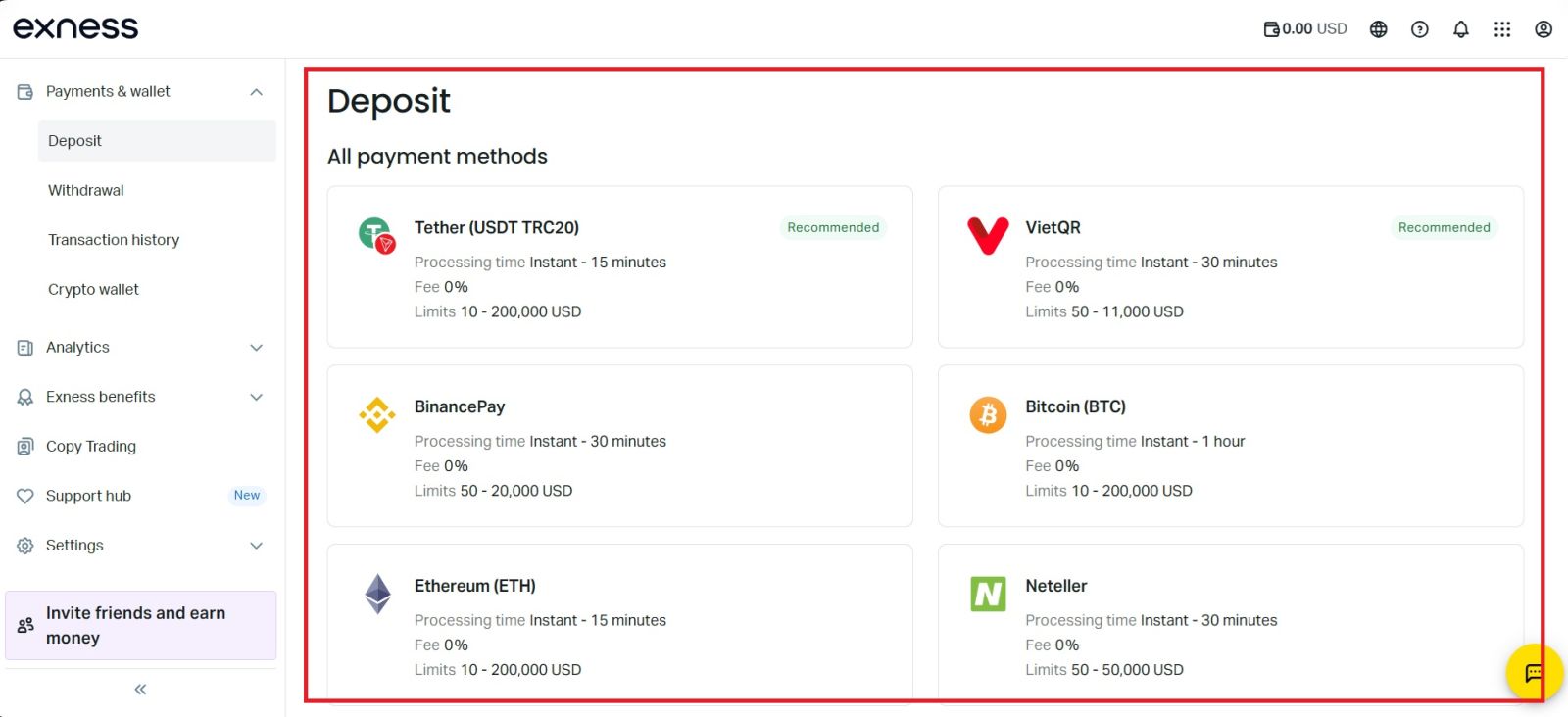Open the language globe icon

pos(1378,29)
